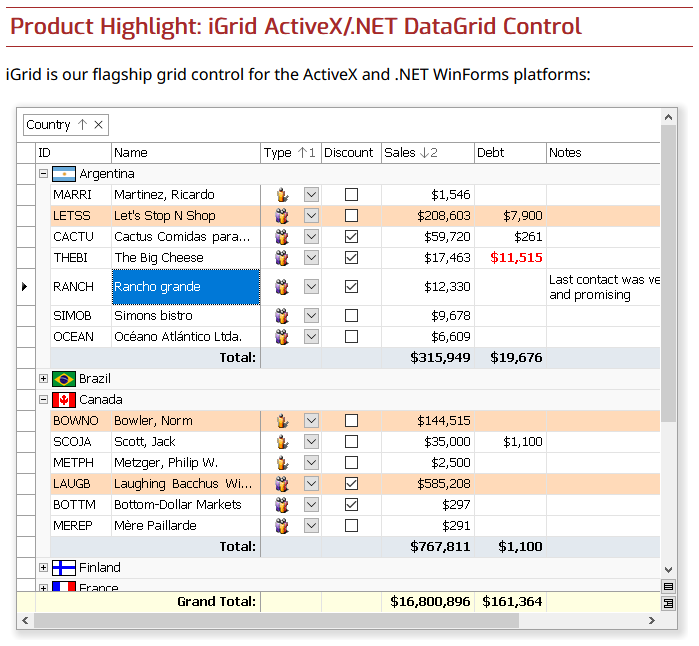
Task: Select the Rancho grande name cell
Action: pos(185,287)
